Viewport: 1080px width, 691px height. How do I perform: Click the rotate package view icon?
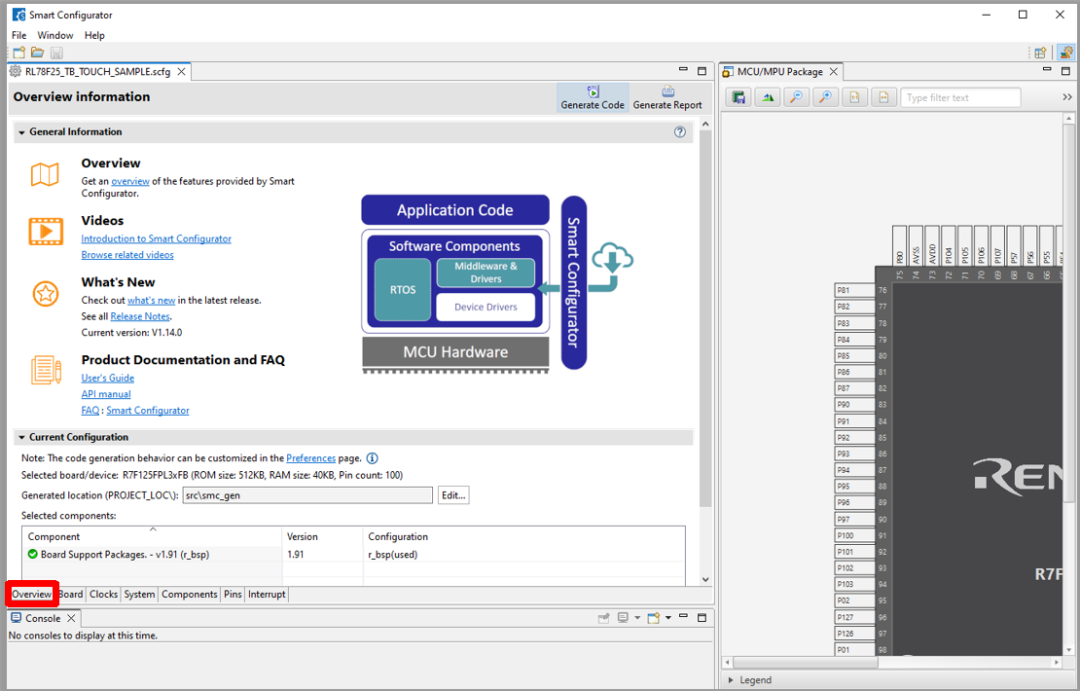[x=768, y=97]
